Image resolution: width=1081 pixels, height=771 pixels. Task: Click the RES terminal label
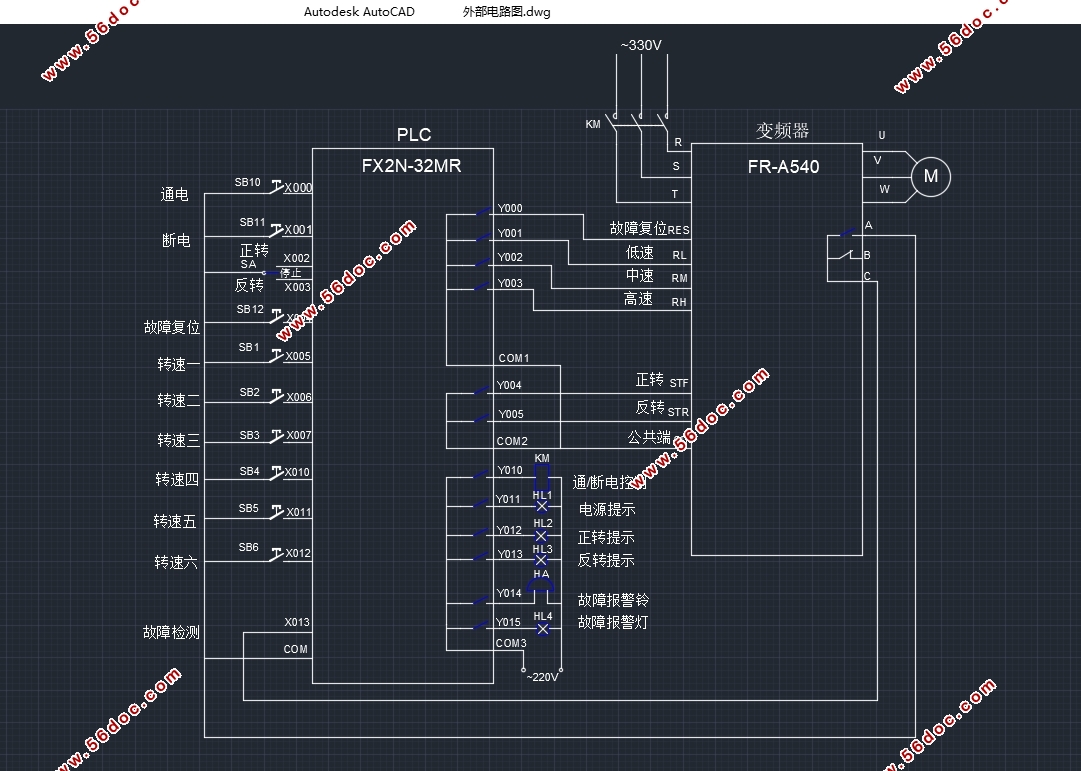coord(678,230)
